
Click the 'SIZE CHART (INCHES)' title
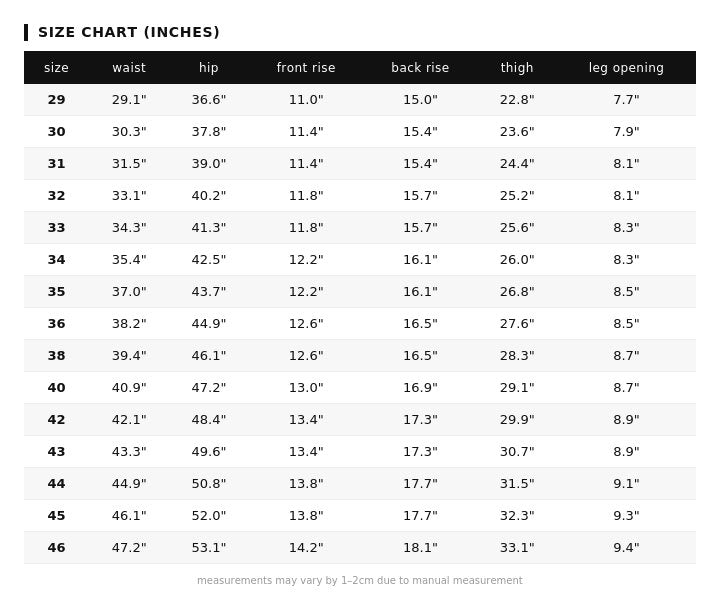click(129, 32)
